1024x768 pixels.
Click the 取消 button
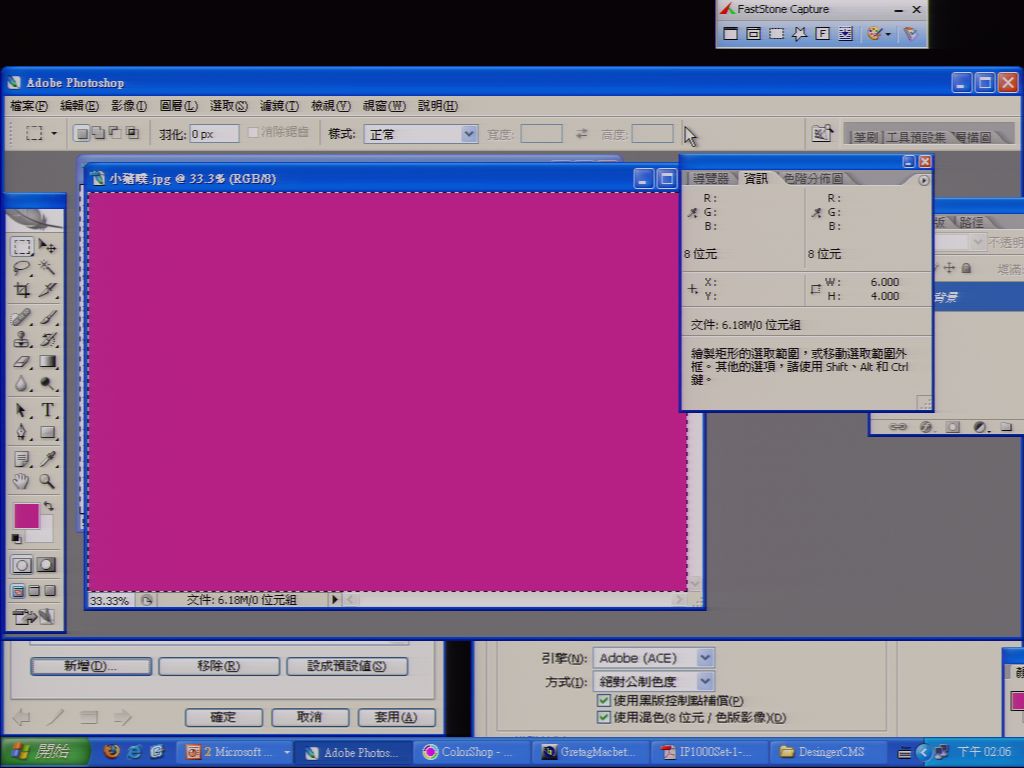[x=310, y=717]
